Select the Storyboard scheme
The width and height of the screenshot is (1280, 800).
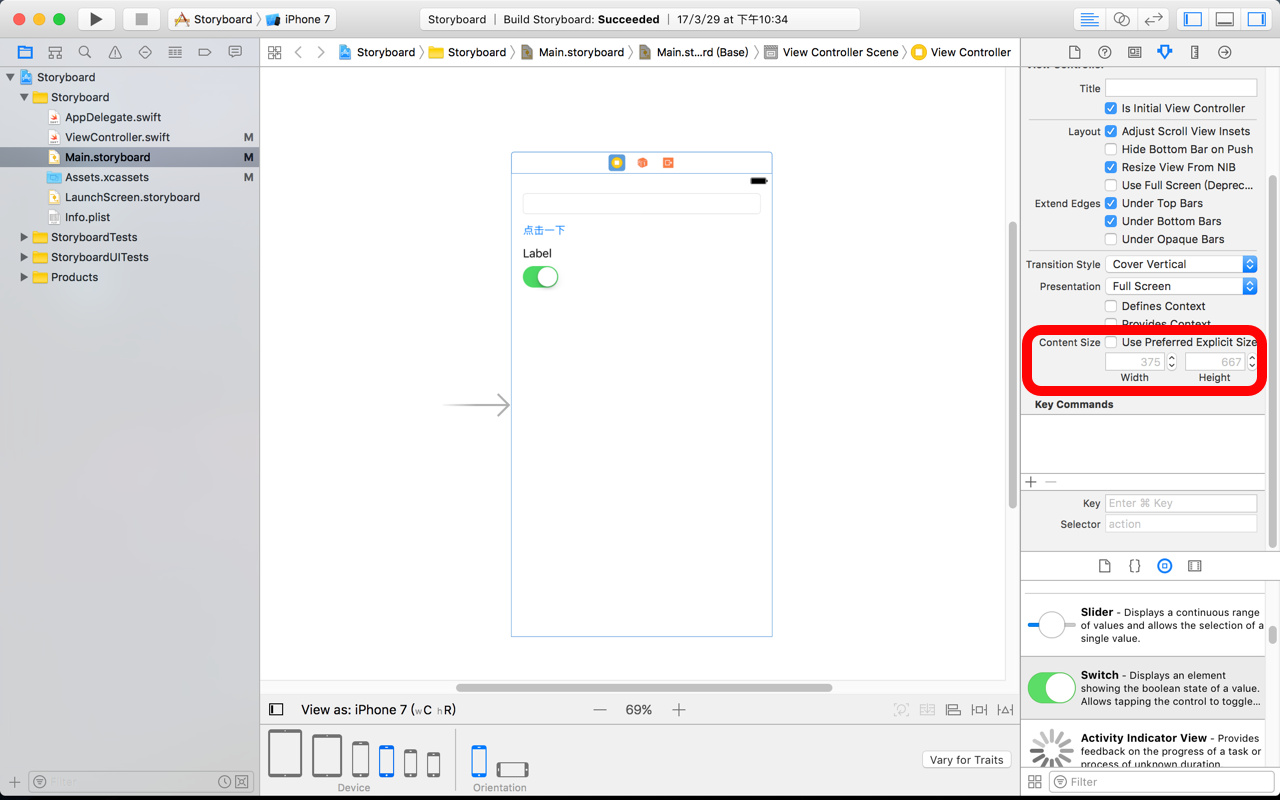pyautogui.click(x=213, y=19)
